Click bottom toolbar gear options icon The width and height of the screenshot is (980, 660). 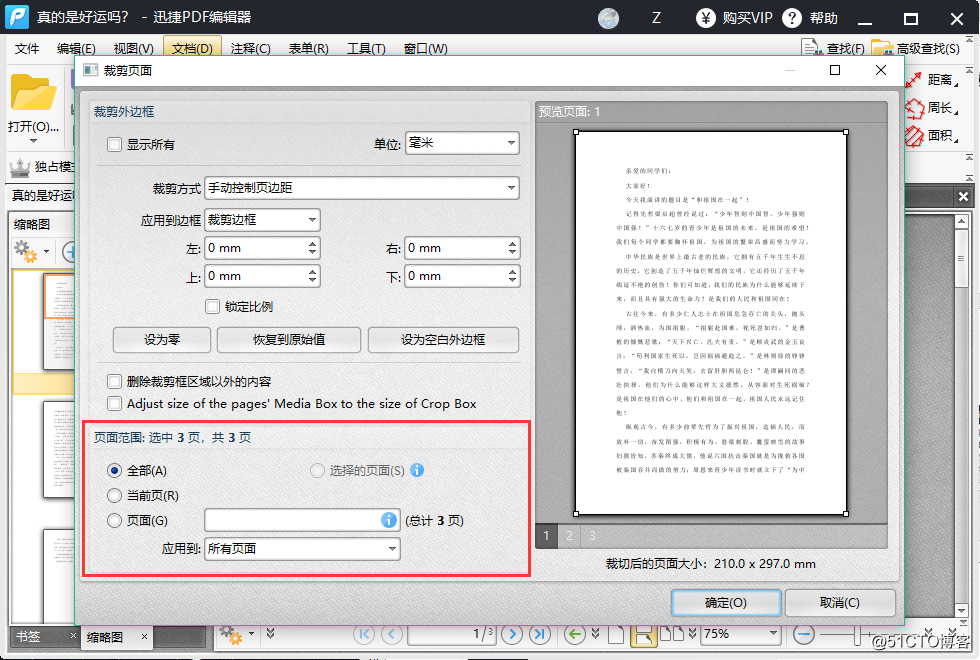pos(231,634)
